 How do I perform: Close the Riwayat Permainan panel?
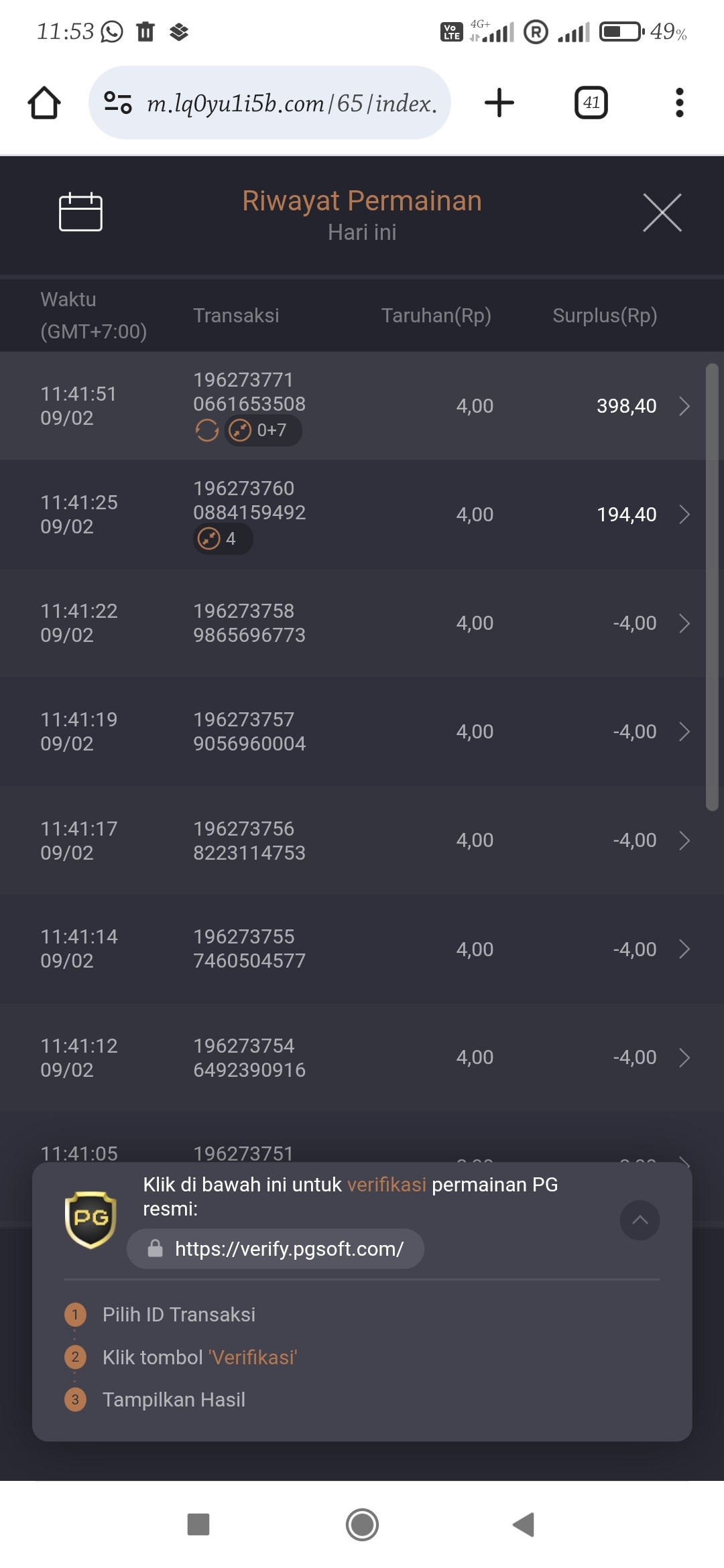[662, 213]
